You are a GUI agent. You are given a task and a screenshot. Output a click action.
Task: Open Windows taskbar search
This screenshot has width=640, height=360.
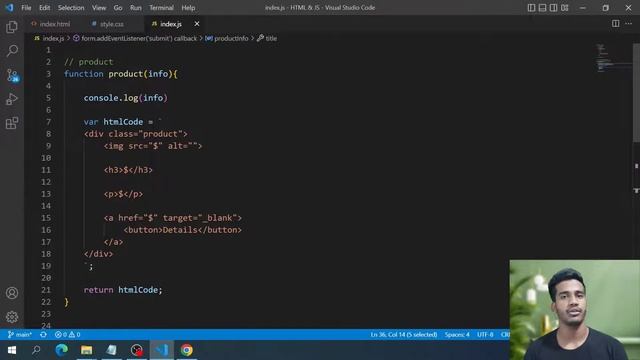36,350
